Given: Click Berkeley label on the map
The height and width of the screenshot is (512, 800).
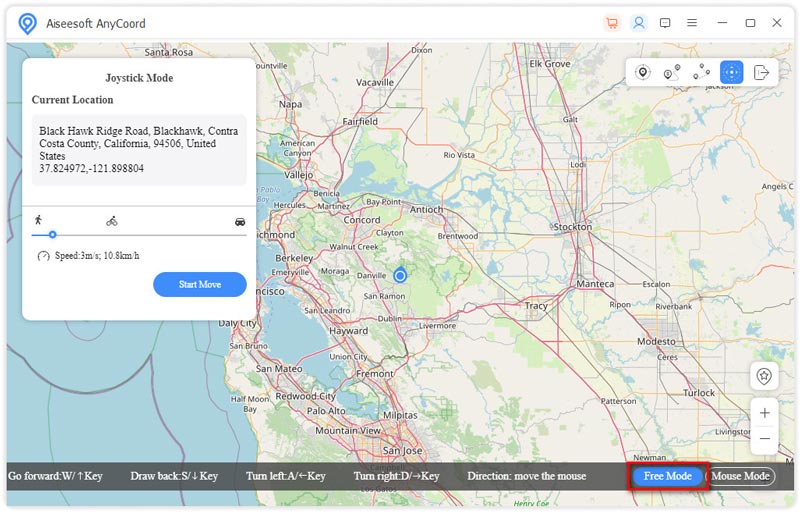Looking at the screenshot, I should tap(294, 258).
